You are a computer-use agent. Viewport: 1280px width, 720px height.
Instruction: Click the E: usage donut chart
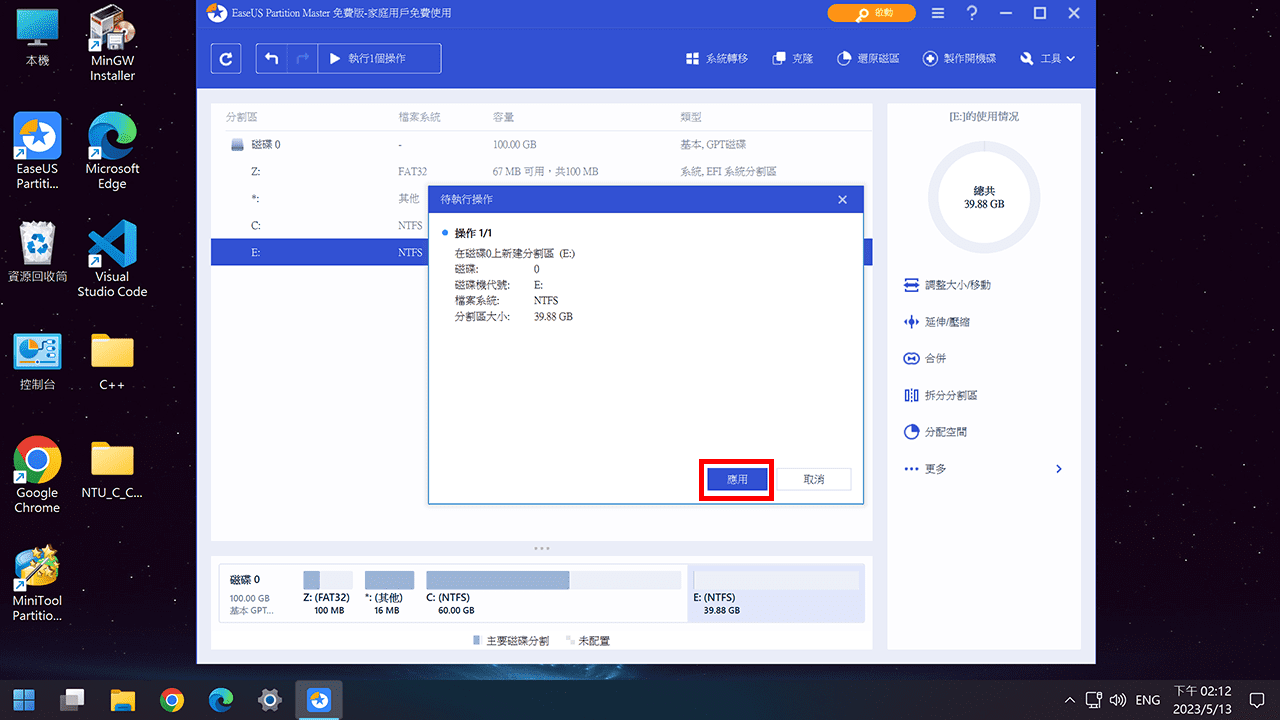coord(983,197)
